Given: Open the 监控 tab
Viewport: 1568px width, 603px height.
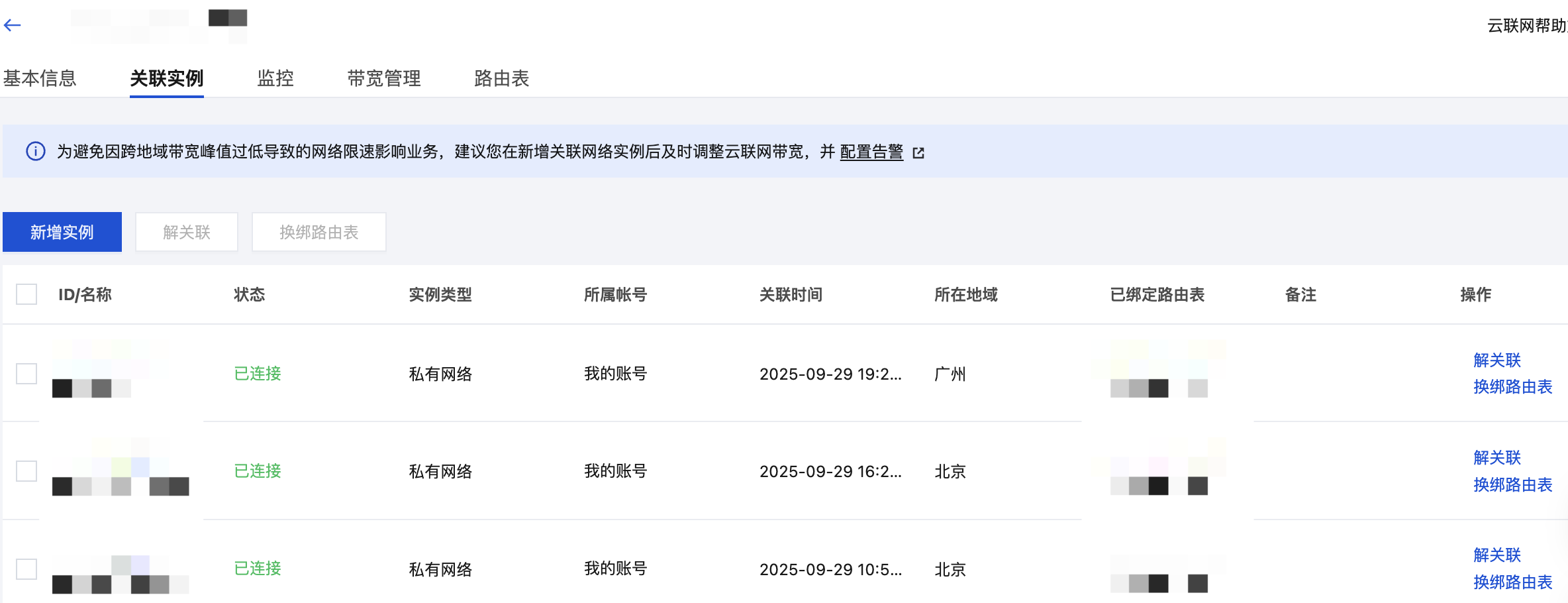Looking at the screenshot, I should [x=275, y=78].
